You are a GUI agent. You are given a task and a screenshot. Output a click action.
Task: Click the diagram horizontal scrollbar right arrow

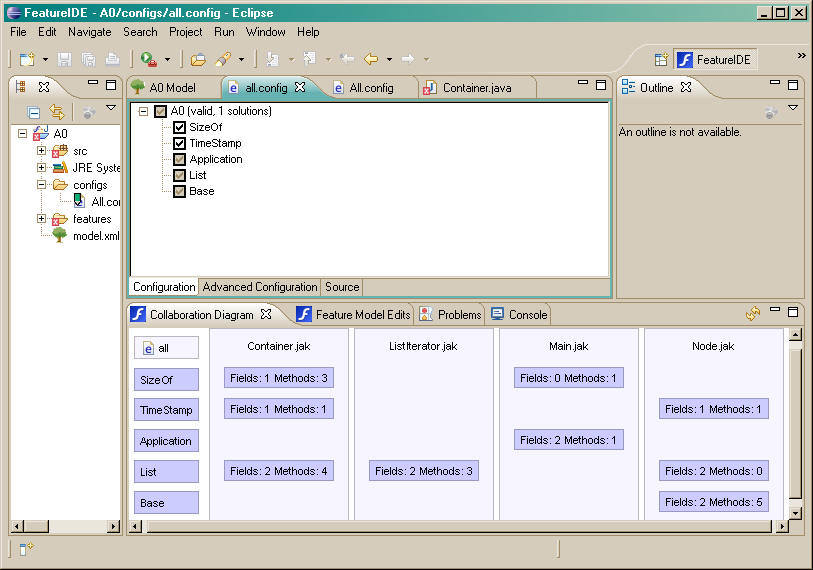click(782, 526)
